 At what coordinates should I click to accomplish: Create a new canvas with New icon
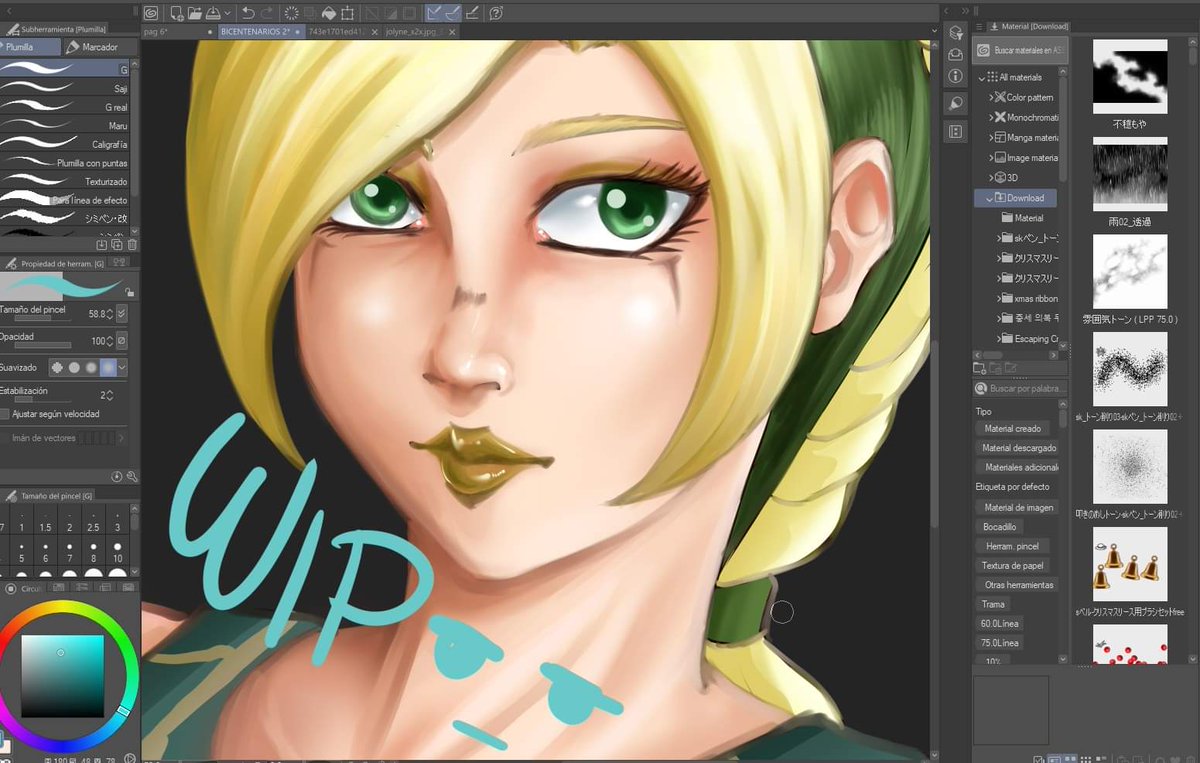(176, 13)
